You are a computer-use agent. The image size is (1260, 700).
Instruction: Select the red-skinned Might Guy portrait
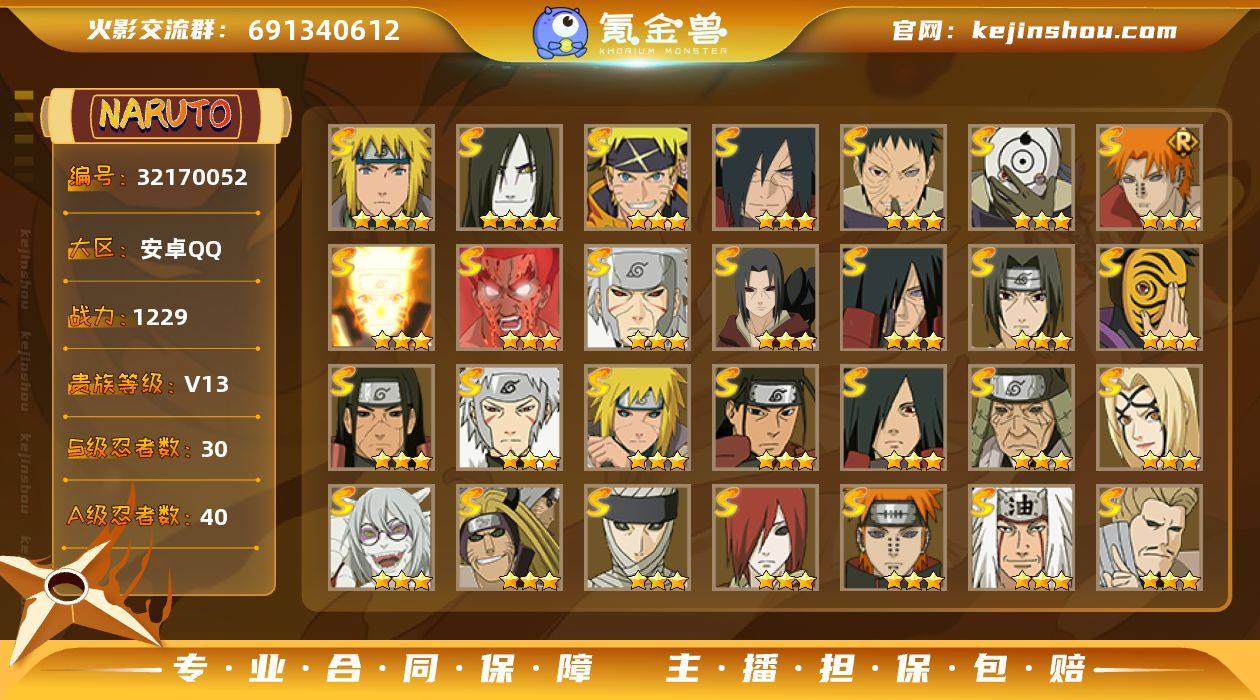click(x=509, y=298)
